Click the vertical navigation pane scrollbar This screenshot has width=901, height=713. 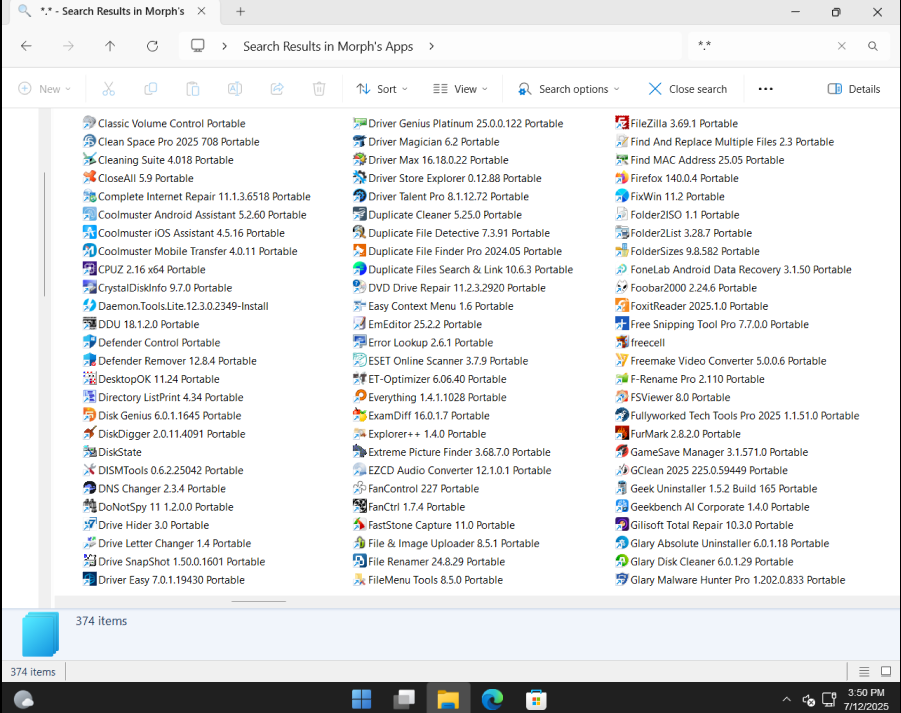44,234
